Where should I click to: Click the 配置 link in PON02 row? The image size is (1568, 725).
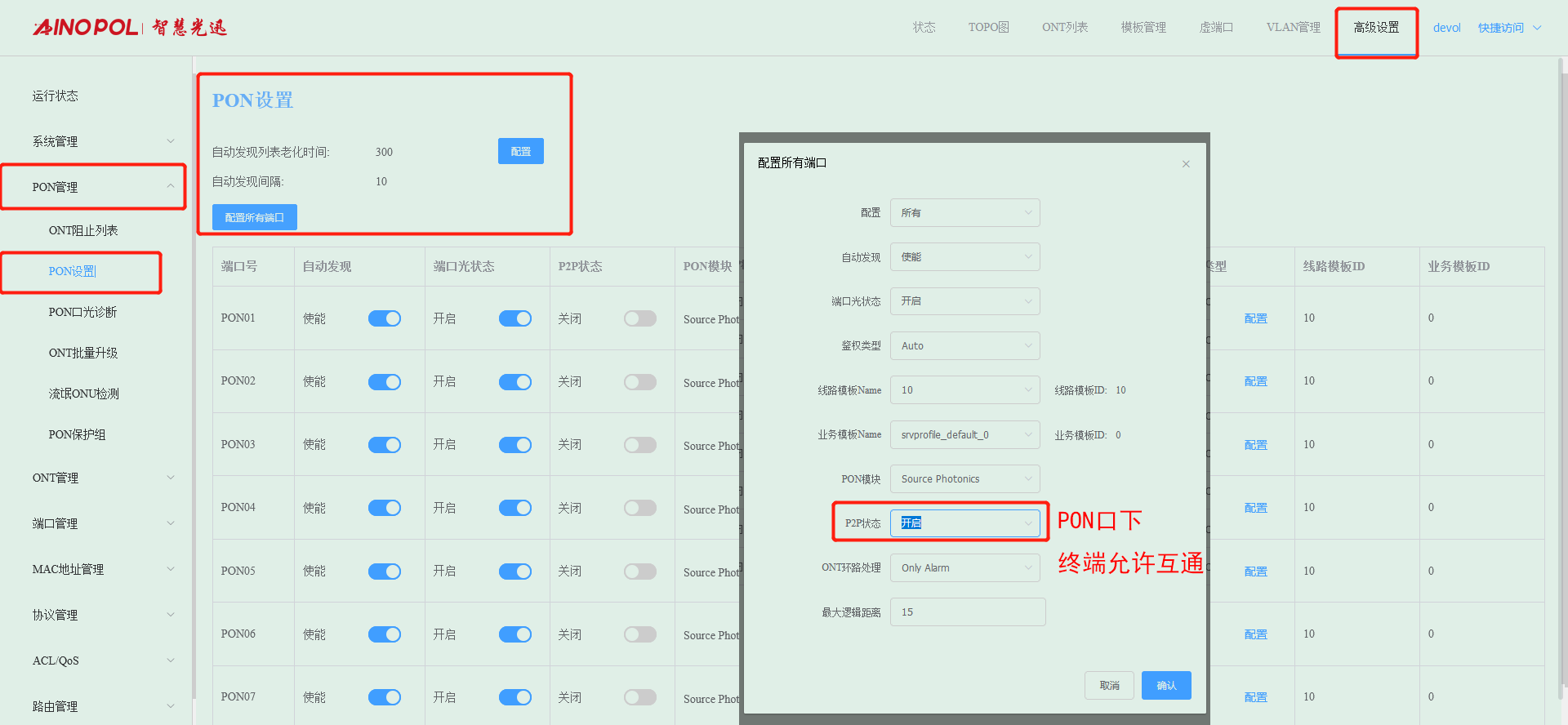[1255, 382]
